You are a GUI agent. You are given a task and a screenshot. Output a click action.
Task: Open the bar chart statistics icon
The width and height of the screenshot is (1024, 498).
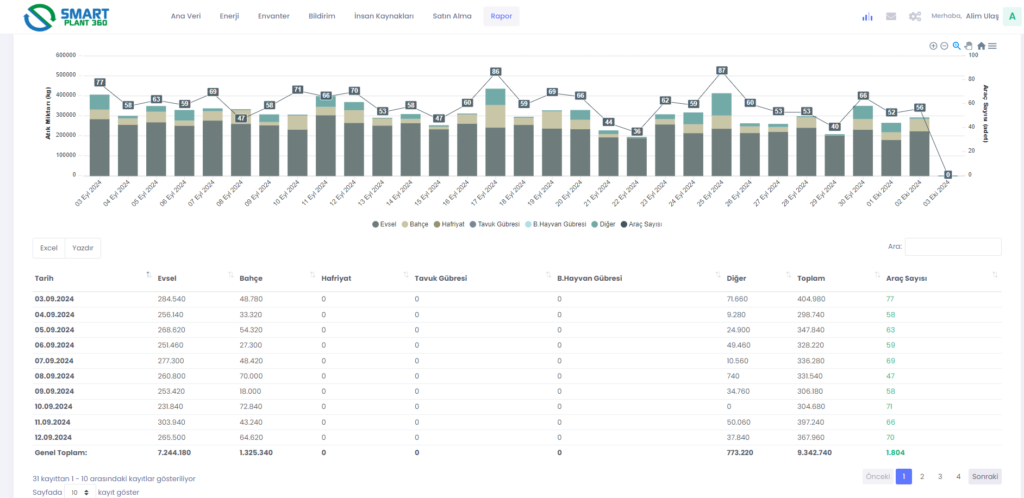867,16
